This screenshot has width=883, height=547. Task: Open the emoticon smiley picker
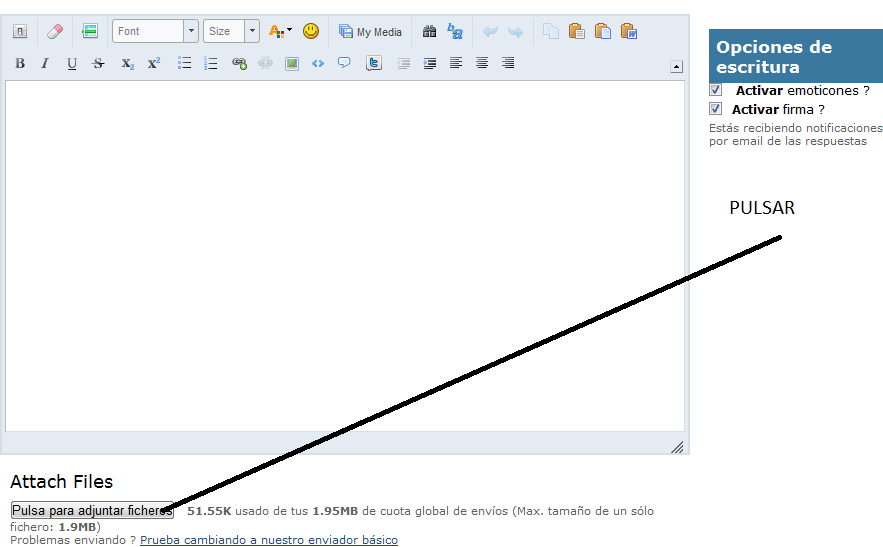(311, 32)
